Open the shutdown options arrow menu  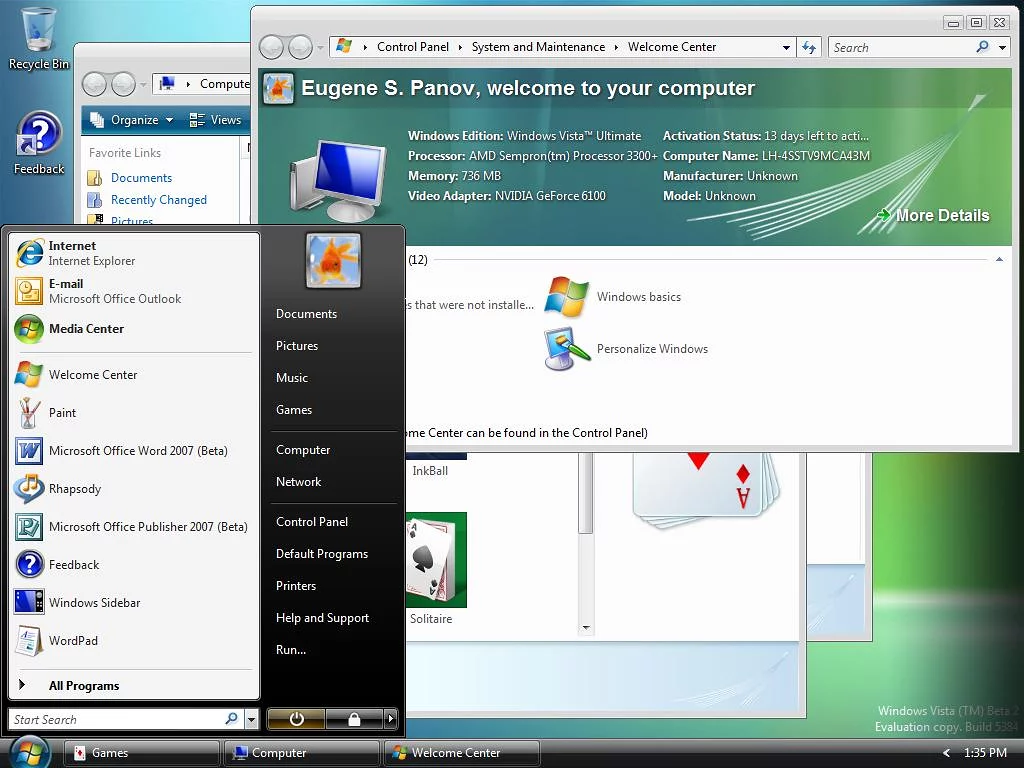tap(391, 719)
